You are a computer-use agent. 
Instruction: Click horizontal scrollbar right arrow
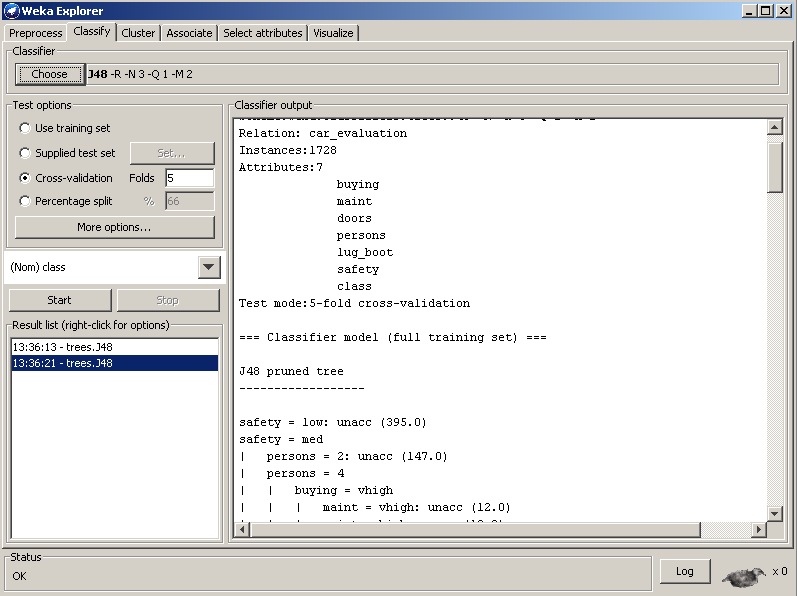click(x=759, y=529)
